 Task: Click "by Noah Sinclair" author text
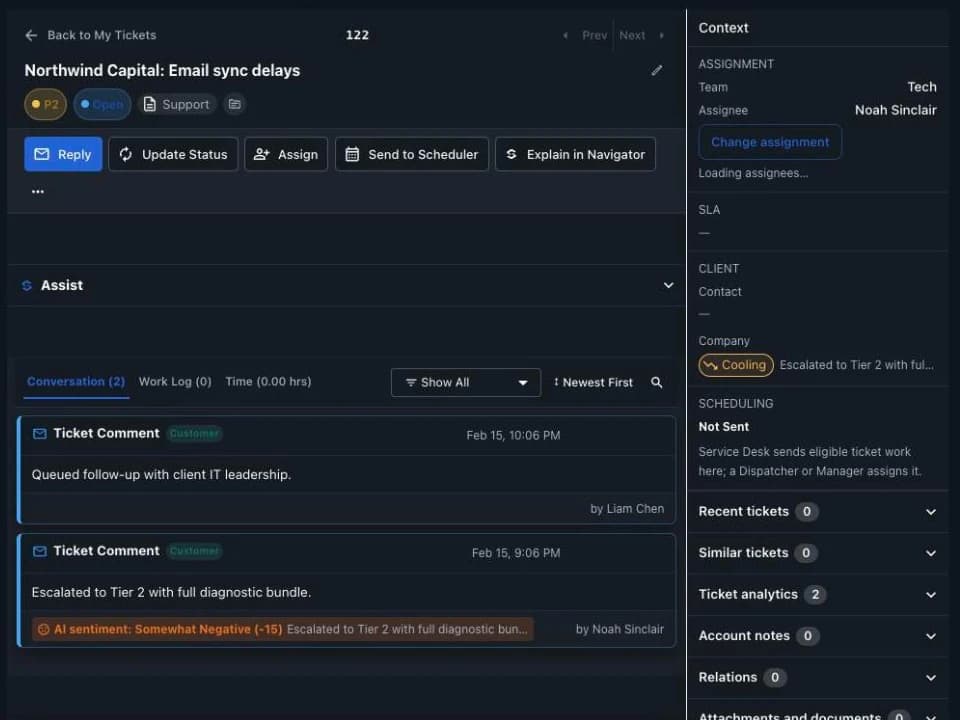620,629
